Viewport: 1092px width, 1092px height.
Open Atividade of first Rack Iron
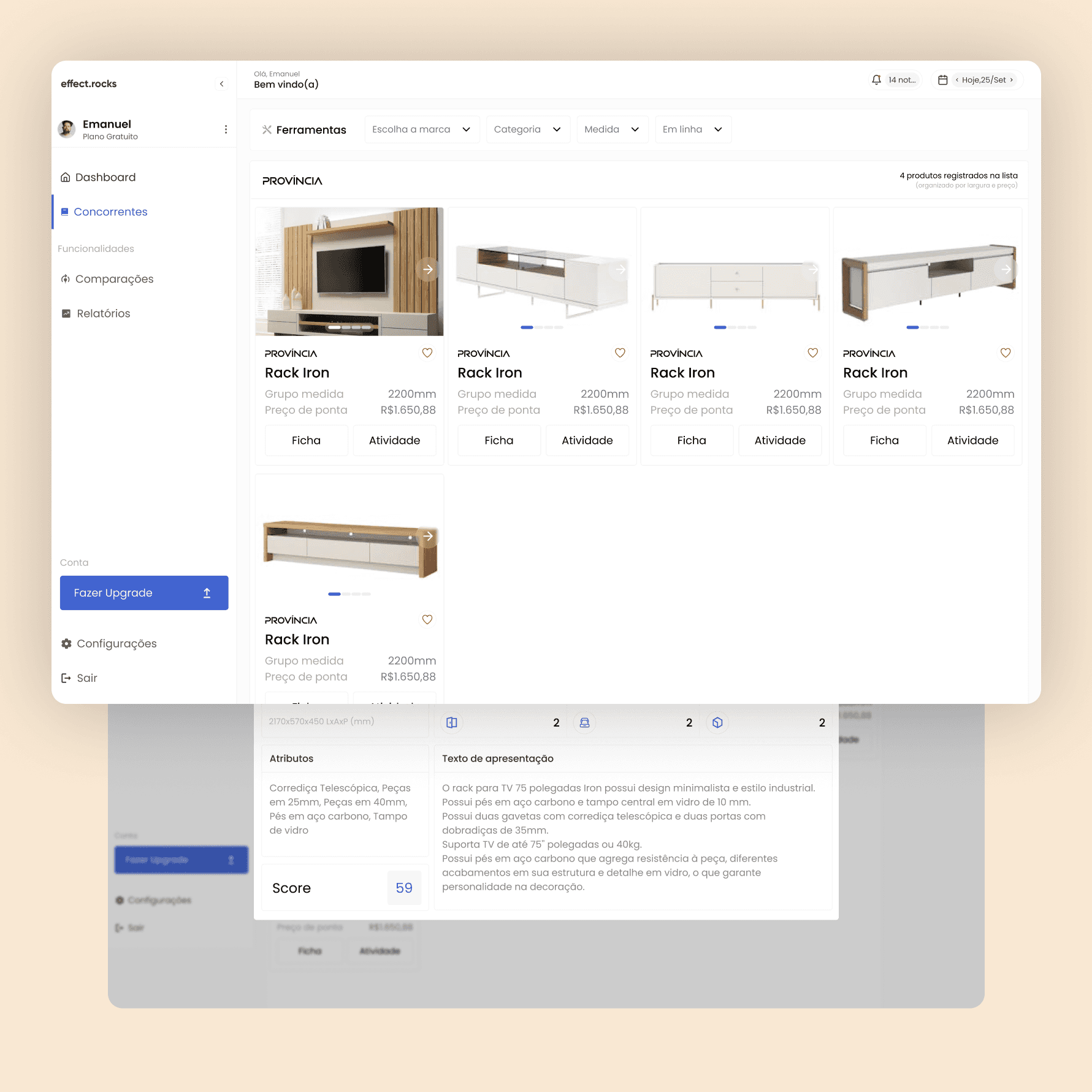[x=395, y=440]
